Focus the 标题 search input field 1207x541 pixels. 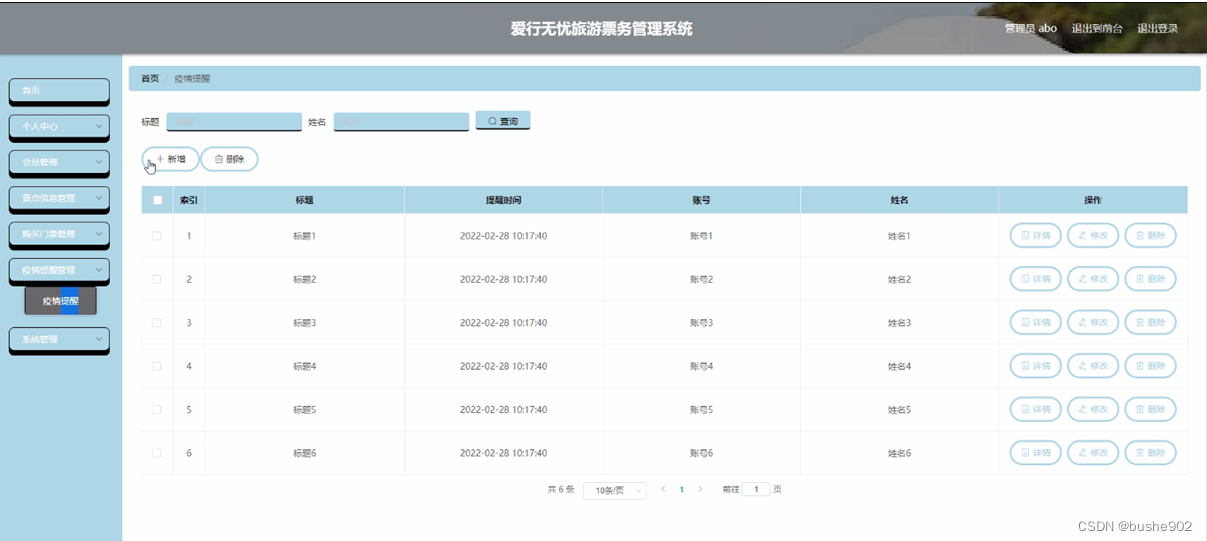pyautogui.click(x=234, y=121)
